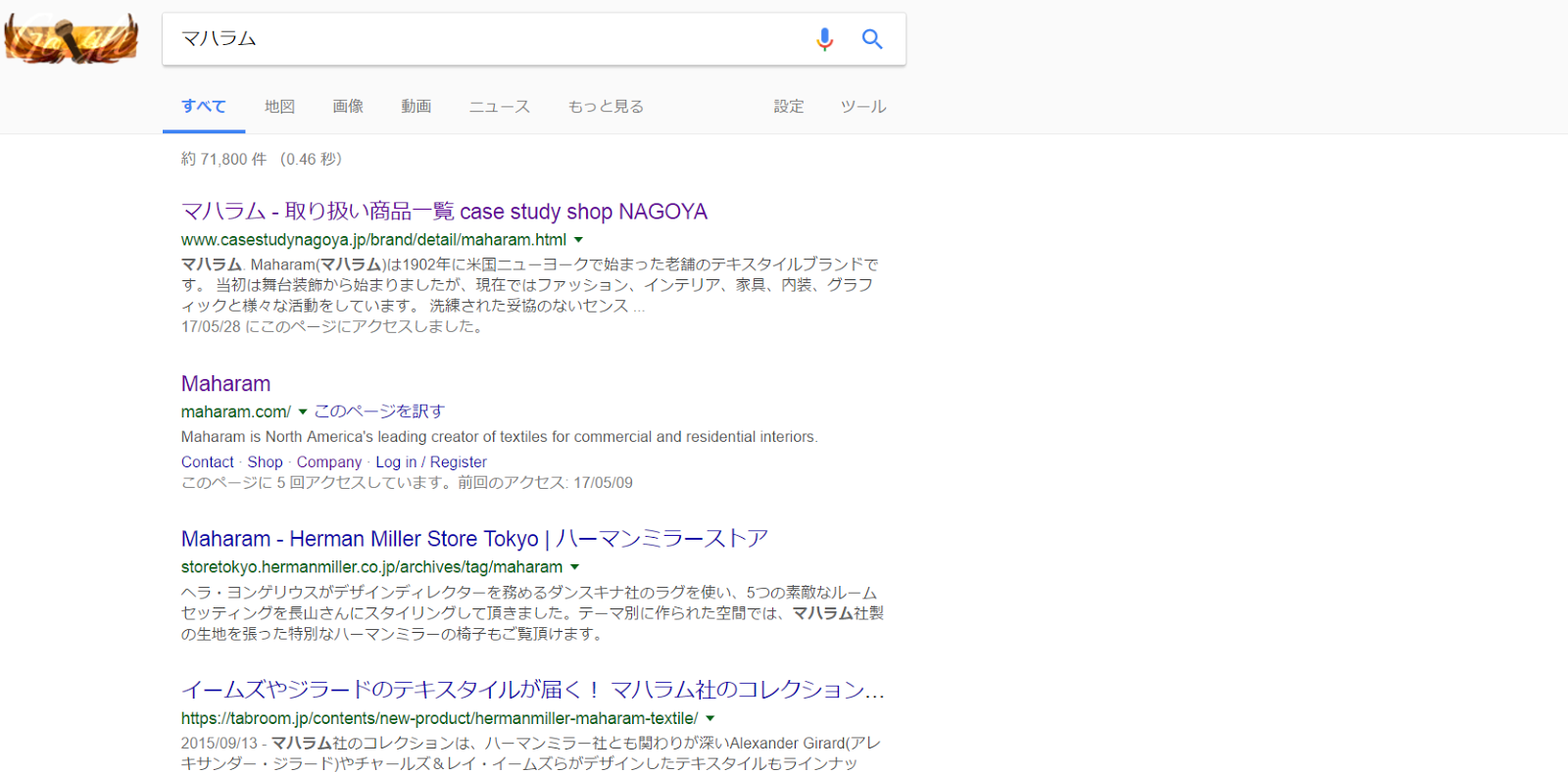Switch to the 地図 tab

click(x=280, y=107)
